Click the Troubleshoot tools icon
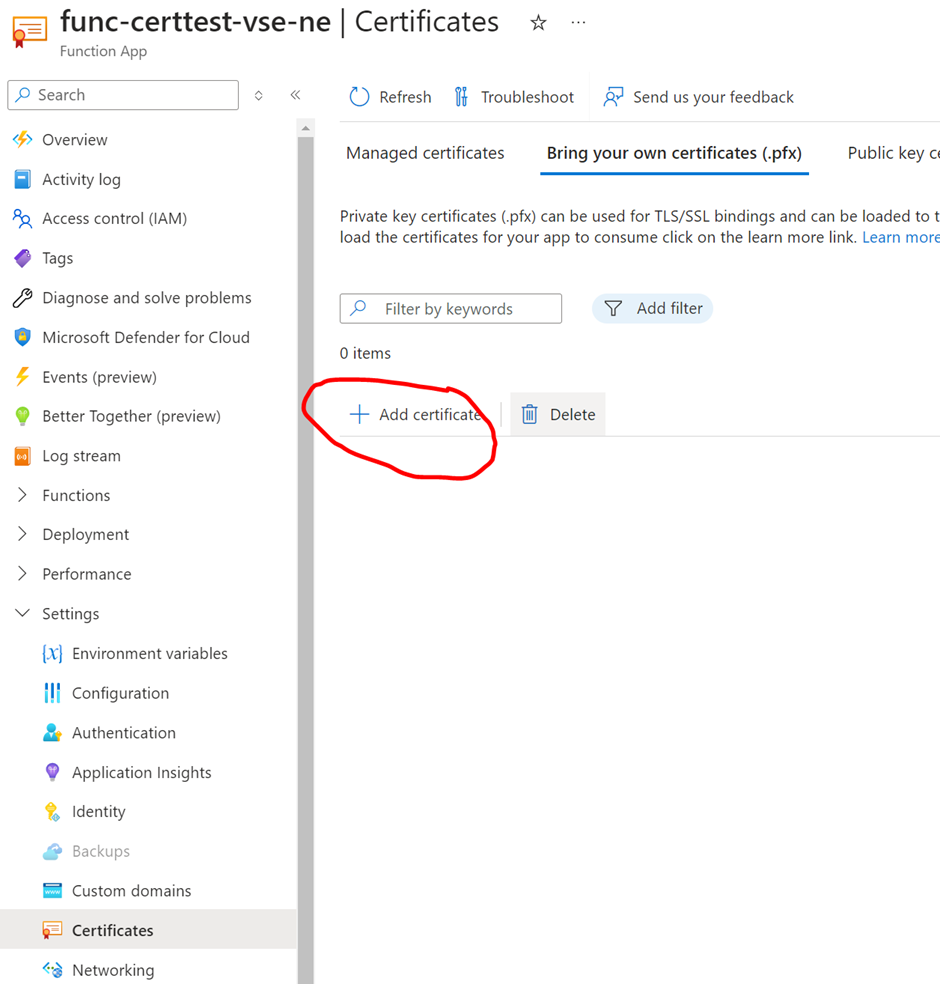The width and height of the screenshot is (940, 984). pyautogui.click(x=461, y=97)
